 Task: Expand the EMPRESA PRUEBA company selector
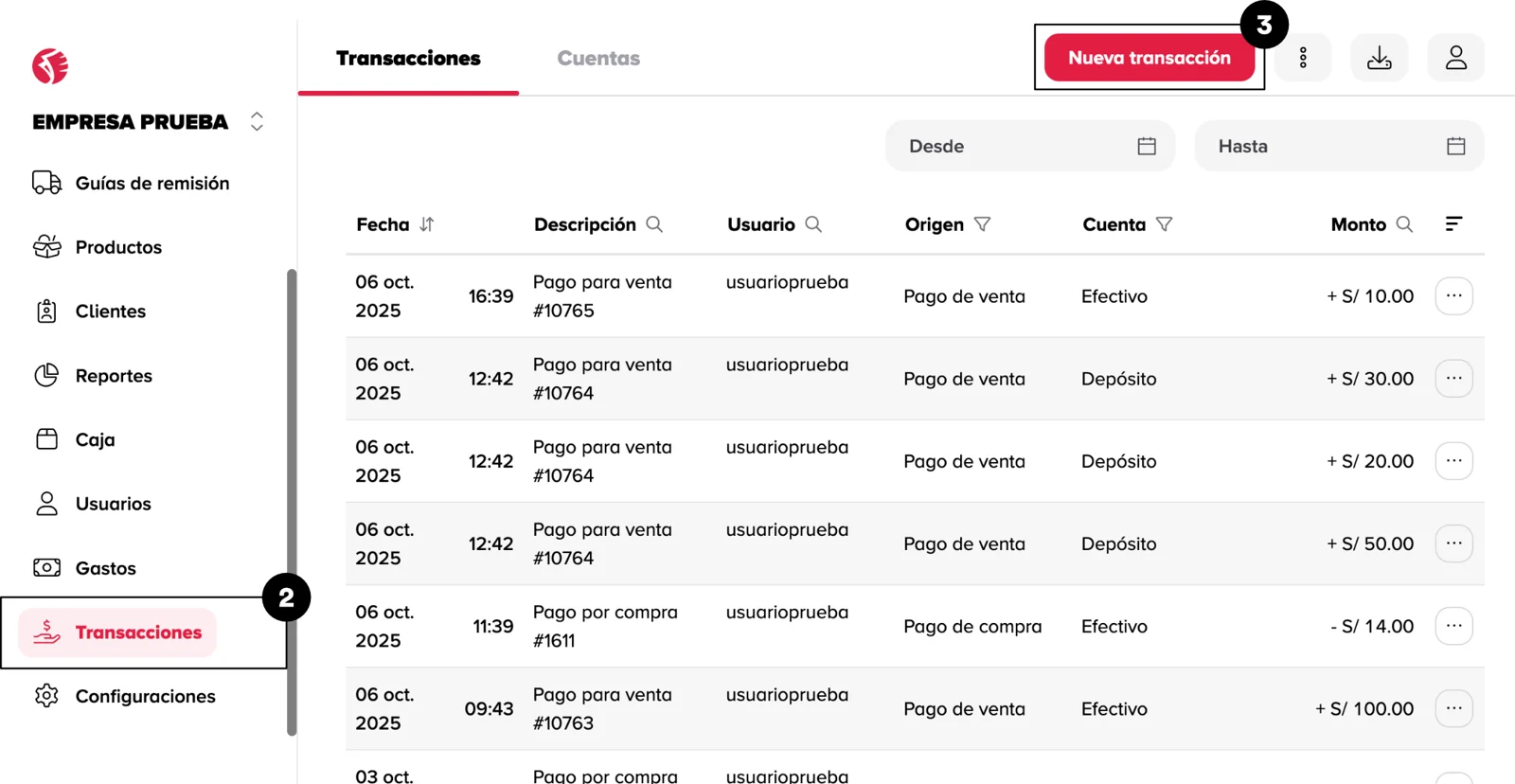pyautogui.click(x=257, y=122)
